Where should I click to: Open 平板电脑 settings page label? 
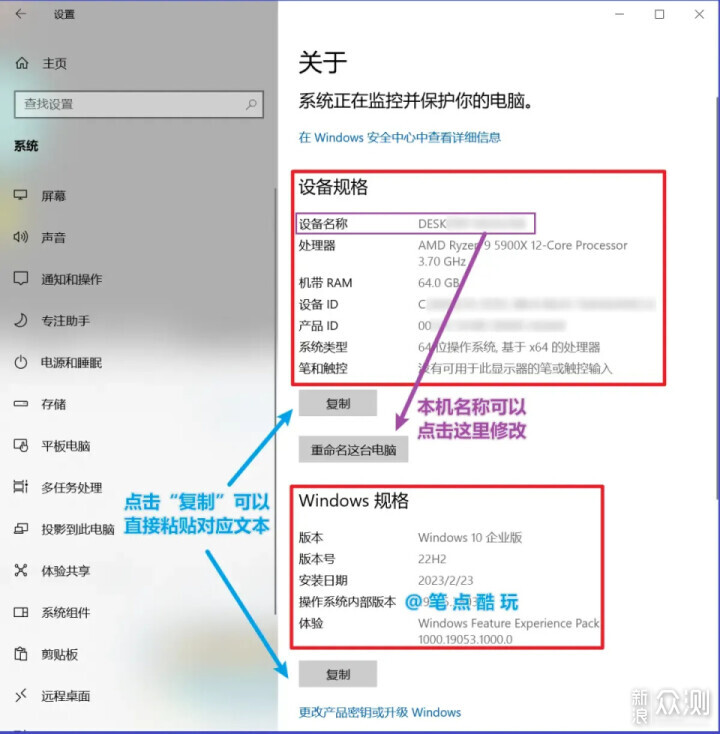click(66, 446)
